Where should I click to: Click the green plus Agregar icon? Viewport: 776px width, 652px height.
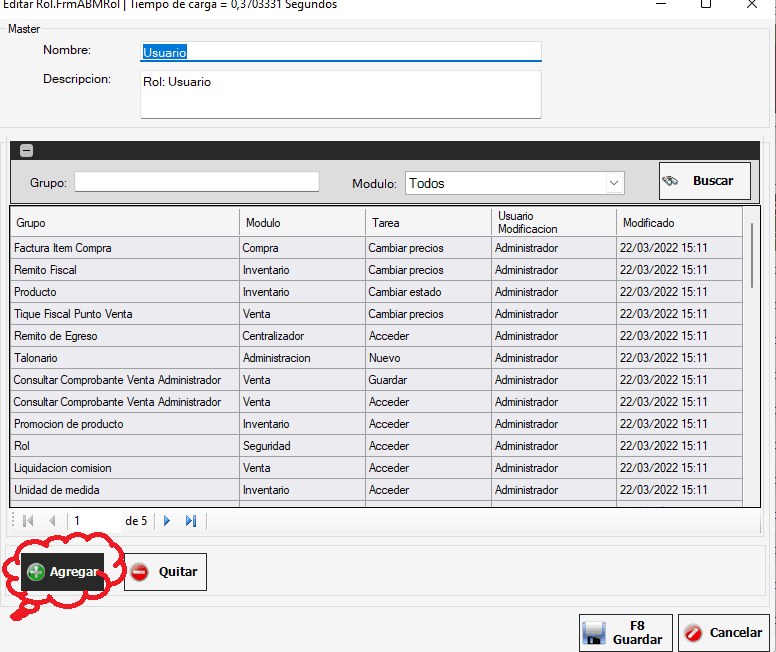(x=36, y=572)
